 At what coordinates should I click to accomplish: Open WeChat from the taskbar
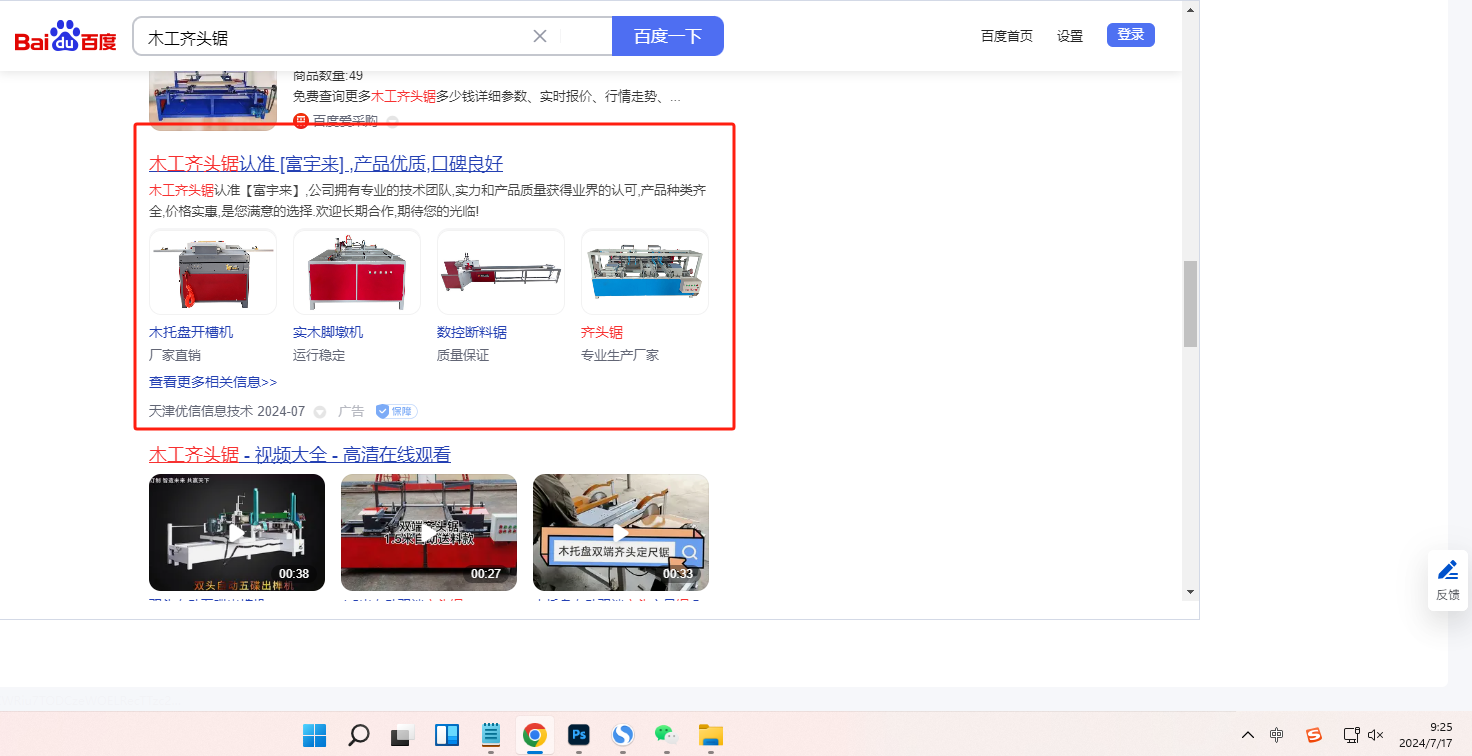(666, 735)
